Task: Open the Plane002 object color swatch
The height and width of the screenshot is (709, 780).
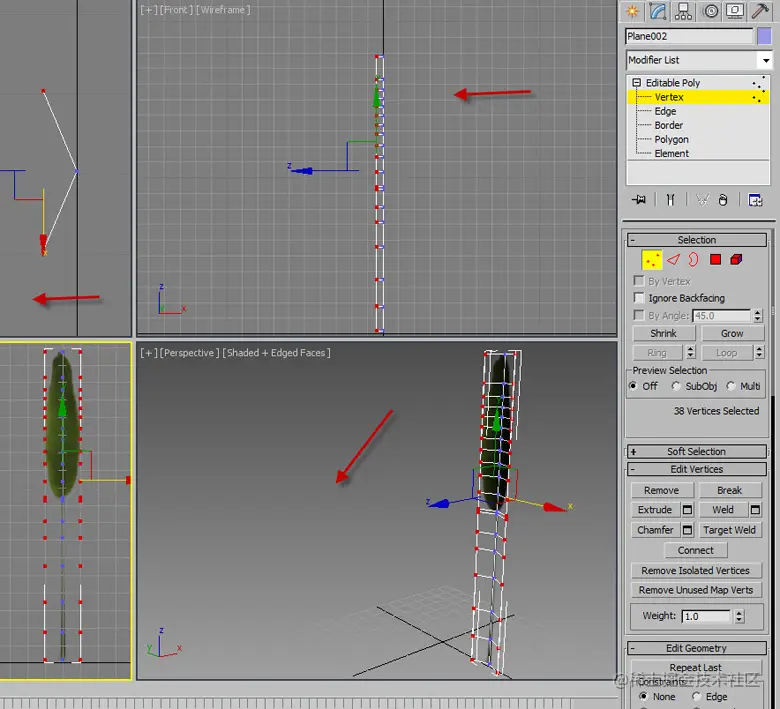Action: [x=765, y=36]
